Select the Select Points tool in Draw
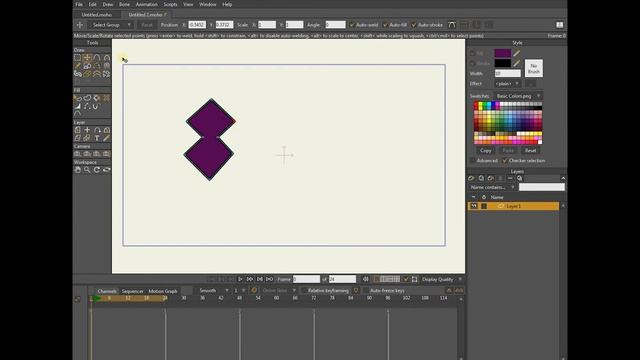Screen dimensions: 640x360 [x=77, y=58]
